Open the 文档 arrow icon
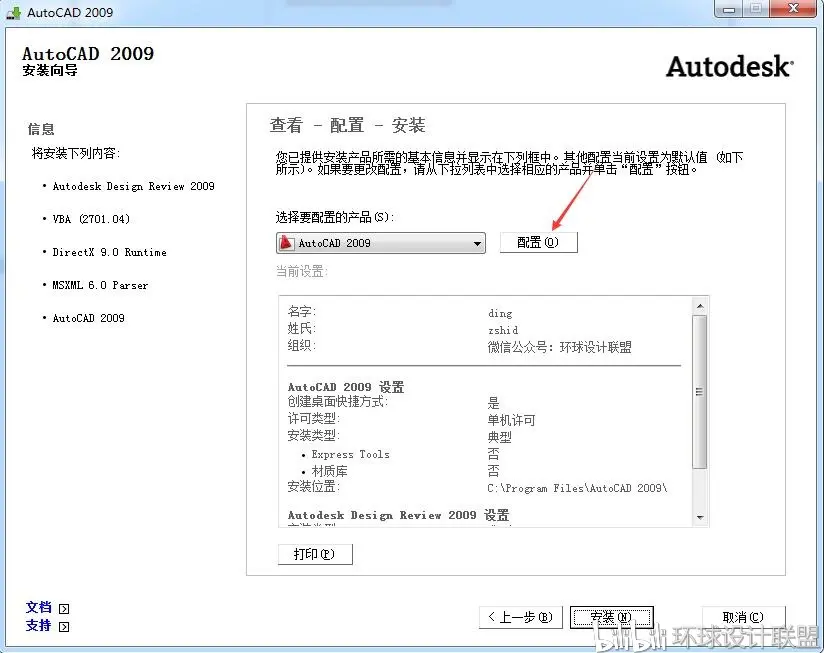Image resolution: width=824 pixels, height=653 pixels. coord(64,609)
